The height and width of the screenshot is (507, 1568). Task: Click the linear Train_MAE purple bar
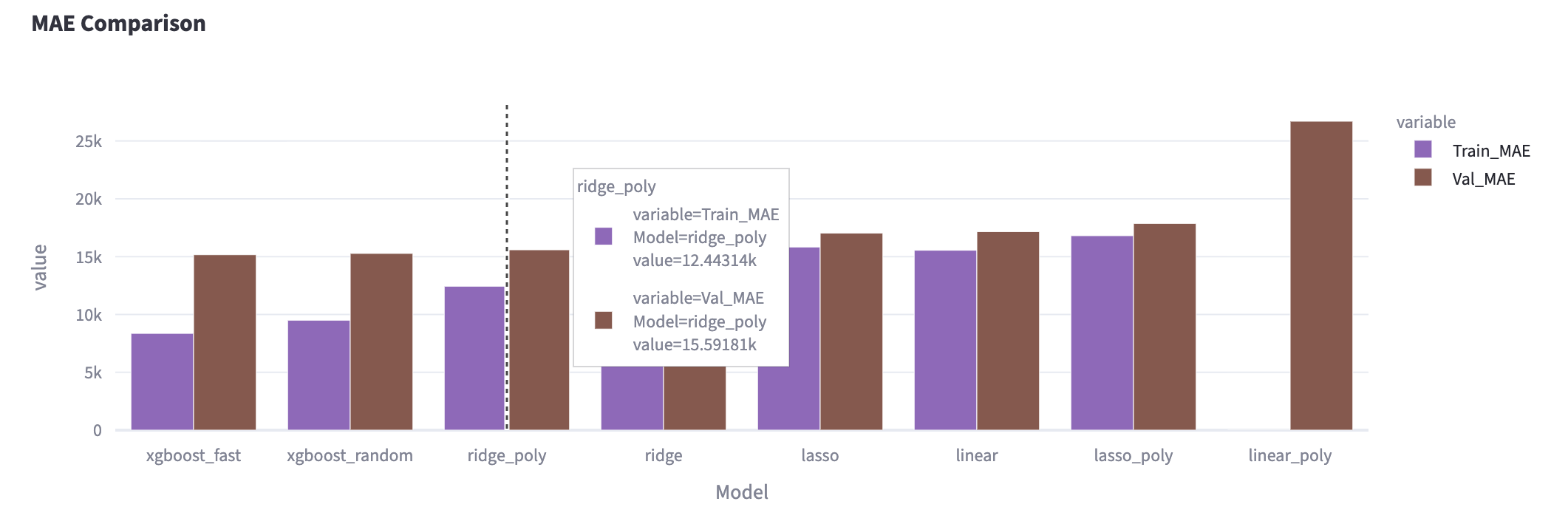pos(945,340)
